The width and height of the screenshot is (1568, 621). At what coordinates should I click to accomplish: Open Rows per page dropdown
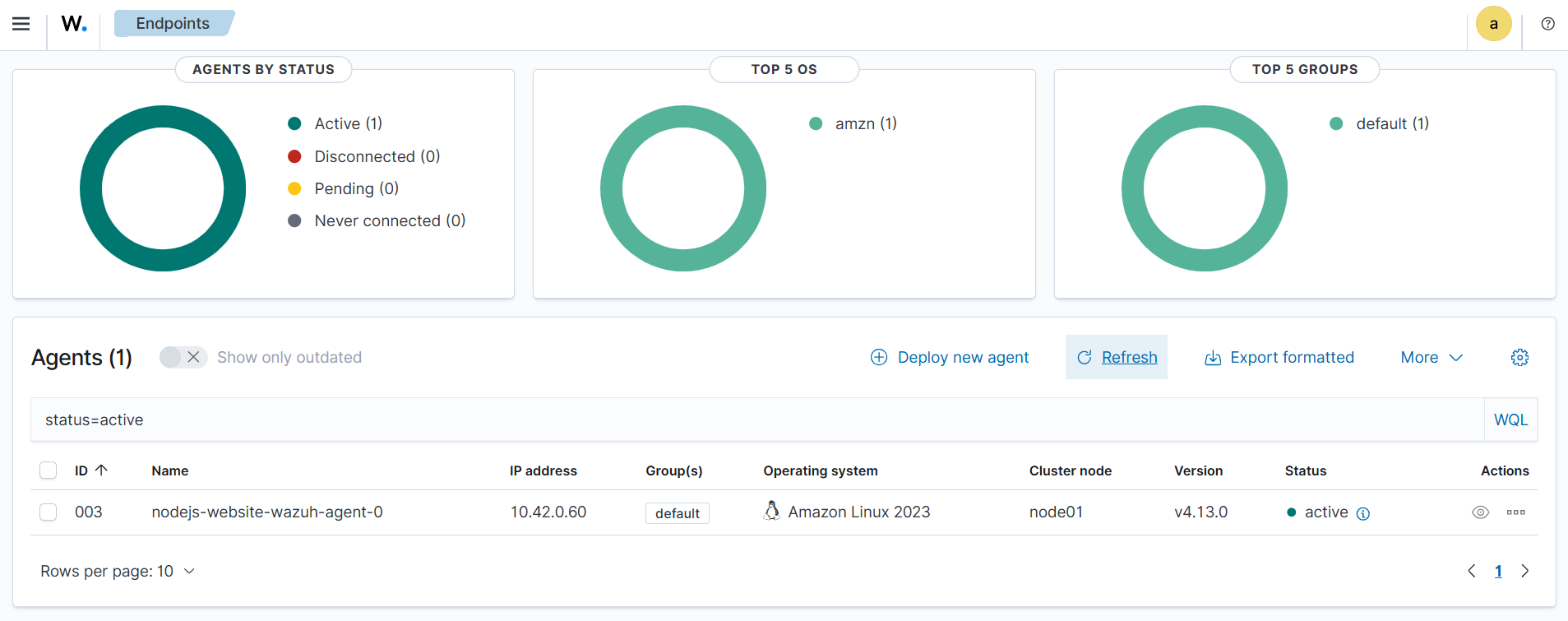(x=118, y=572)
